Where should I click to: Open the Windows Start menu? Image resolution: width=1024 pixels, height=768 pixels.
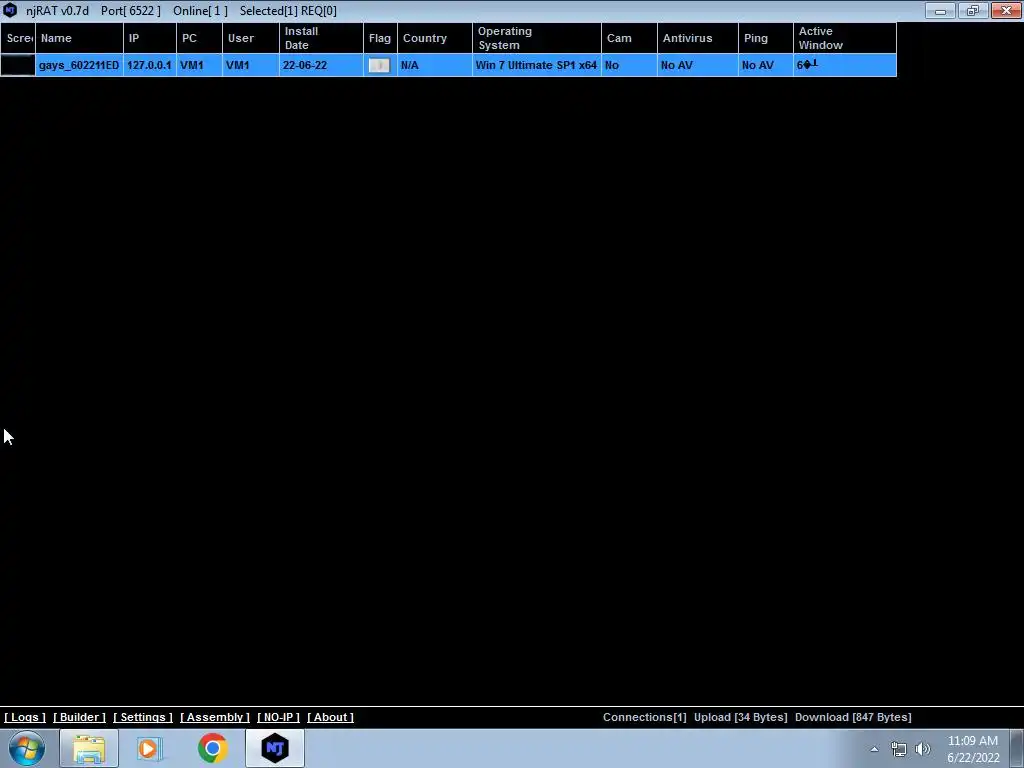[27, 748]
